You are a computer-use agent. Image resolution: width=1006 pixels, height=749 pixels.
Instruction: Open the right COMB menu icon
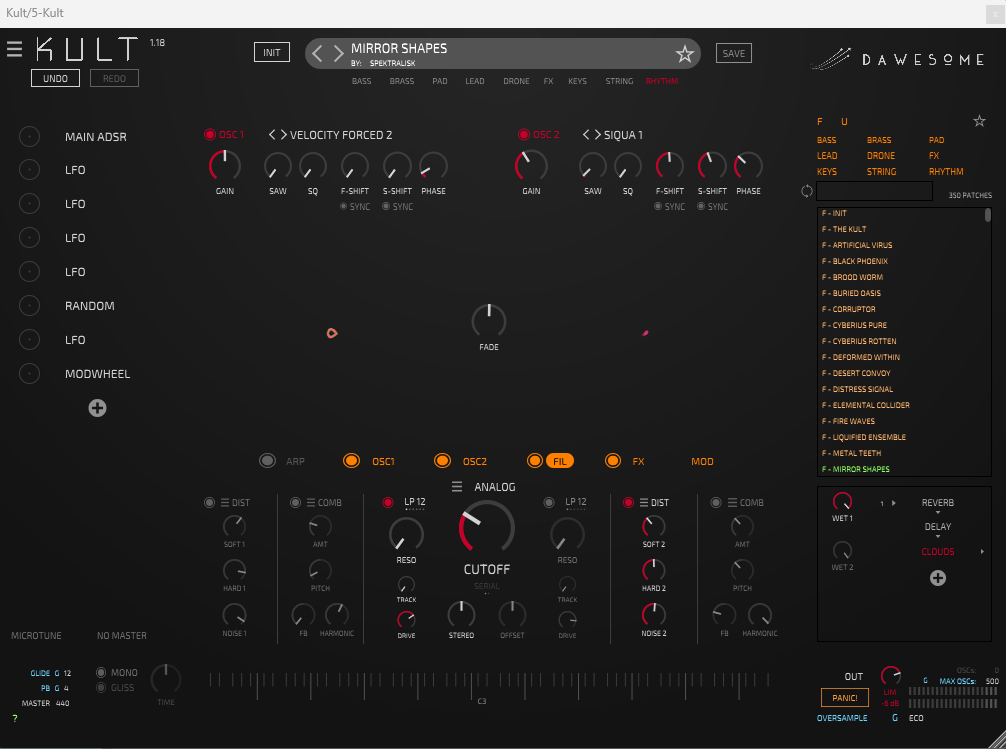click(732, 503)
